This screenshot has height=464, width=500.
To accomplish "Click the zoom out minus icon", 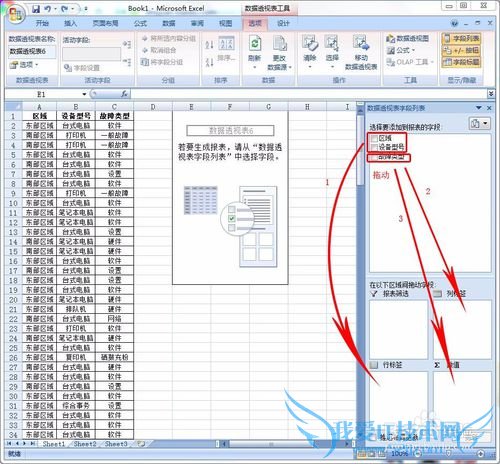I will [419, 454].
